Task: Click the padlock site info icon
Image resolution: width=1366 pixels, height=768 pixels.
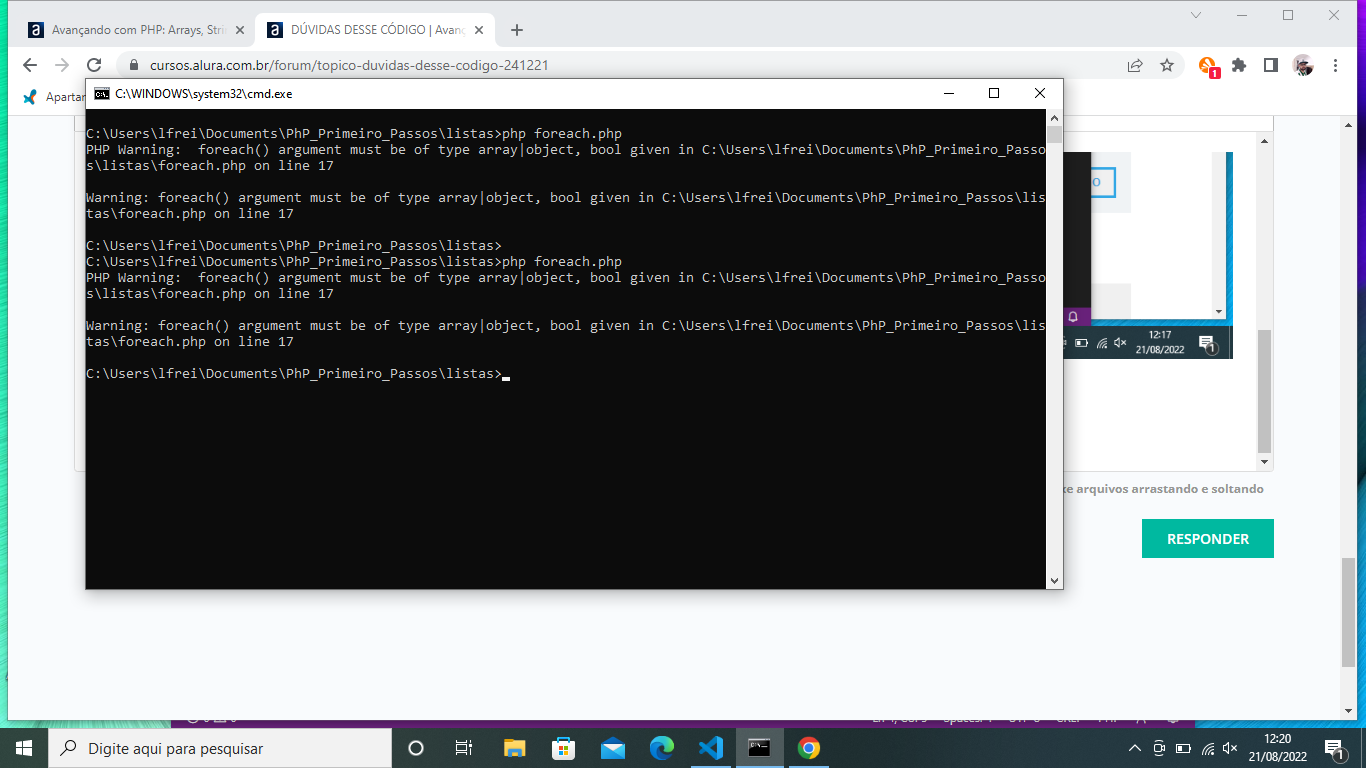Action: point(133,66)
